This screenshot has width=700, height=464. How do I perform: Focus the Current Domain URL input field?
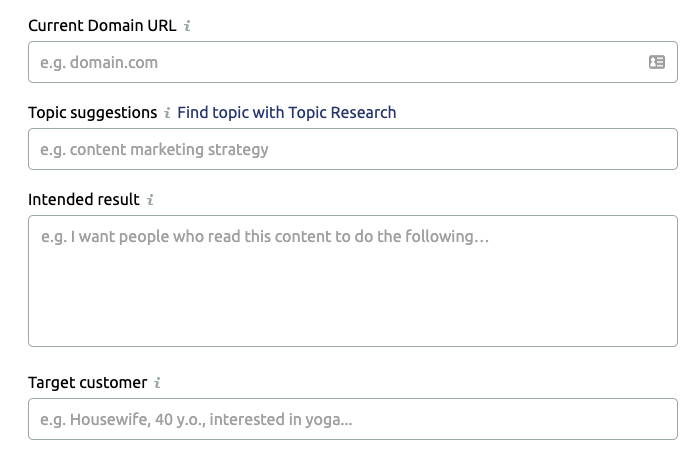pos(353,62)
